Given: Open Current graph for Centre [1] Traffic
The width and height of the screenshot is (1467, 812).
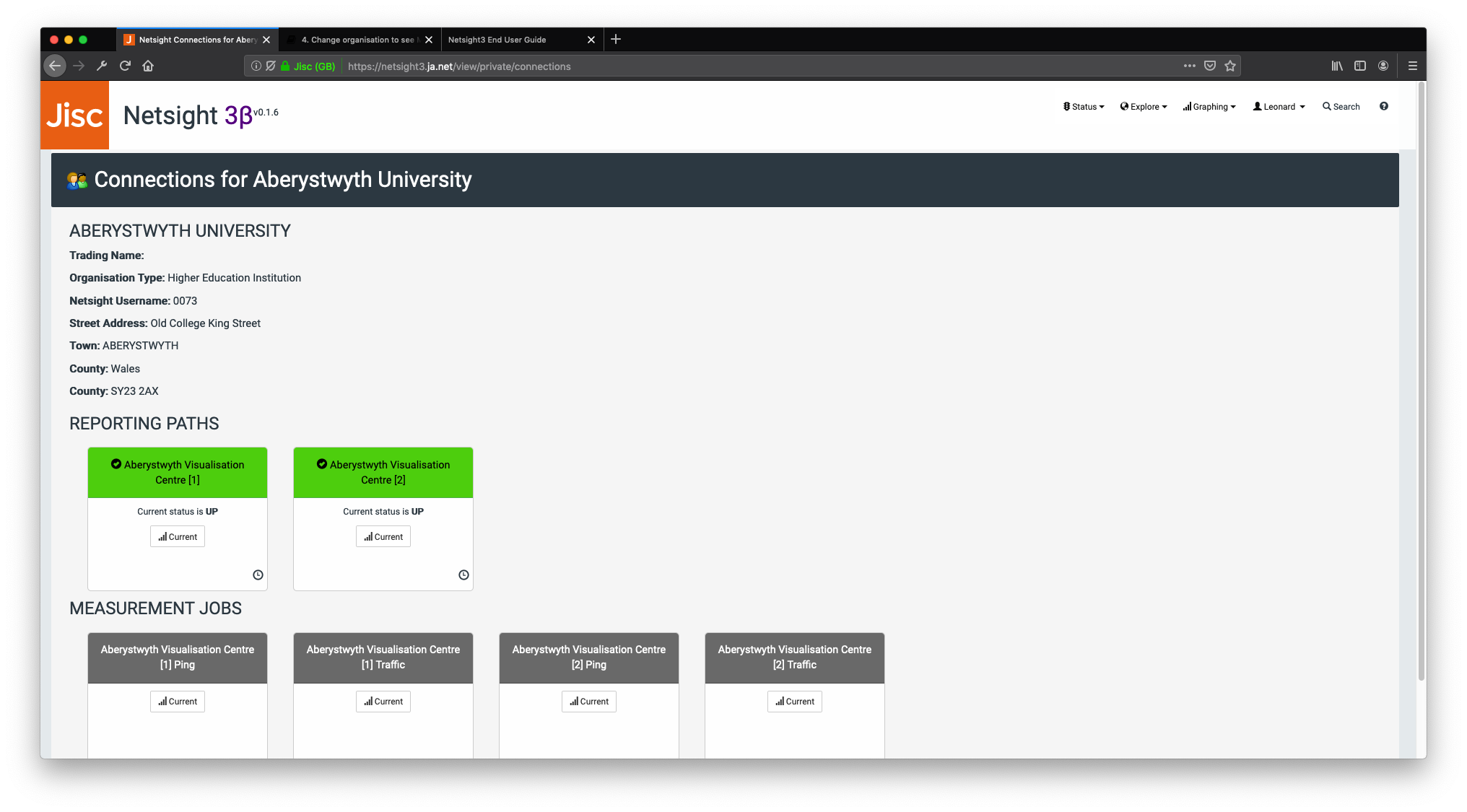Looking at the screenshot, I should pos(383,702).
